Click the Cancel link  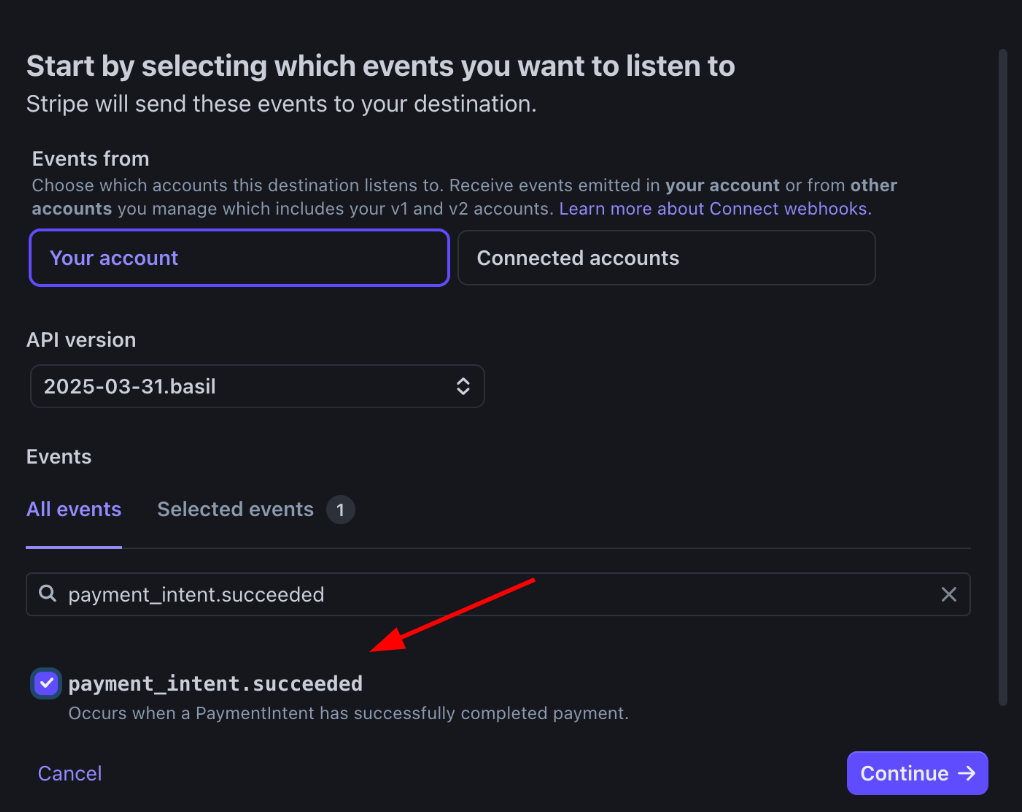(70, 774)
